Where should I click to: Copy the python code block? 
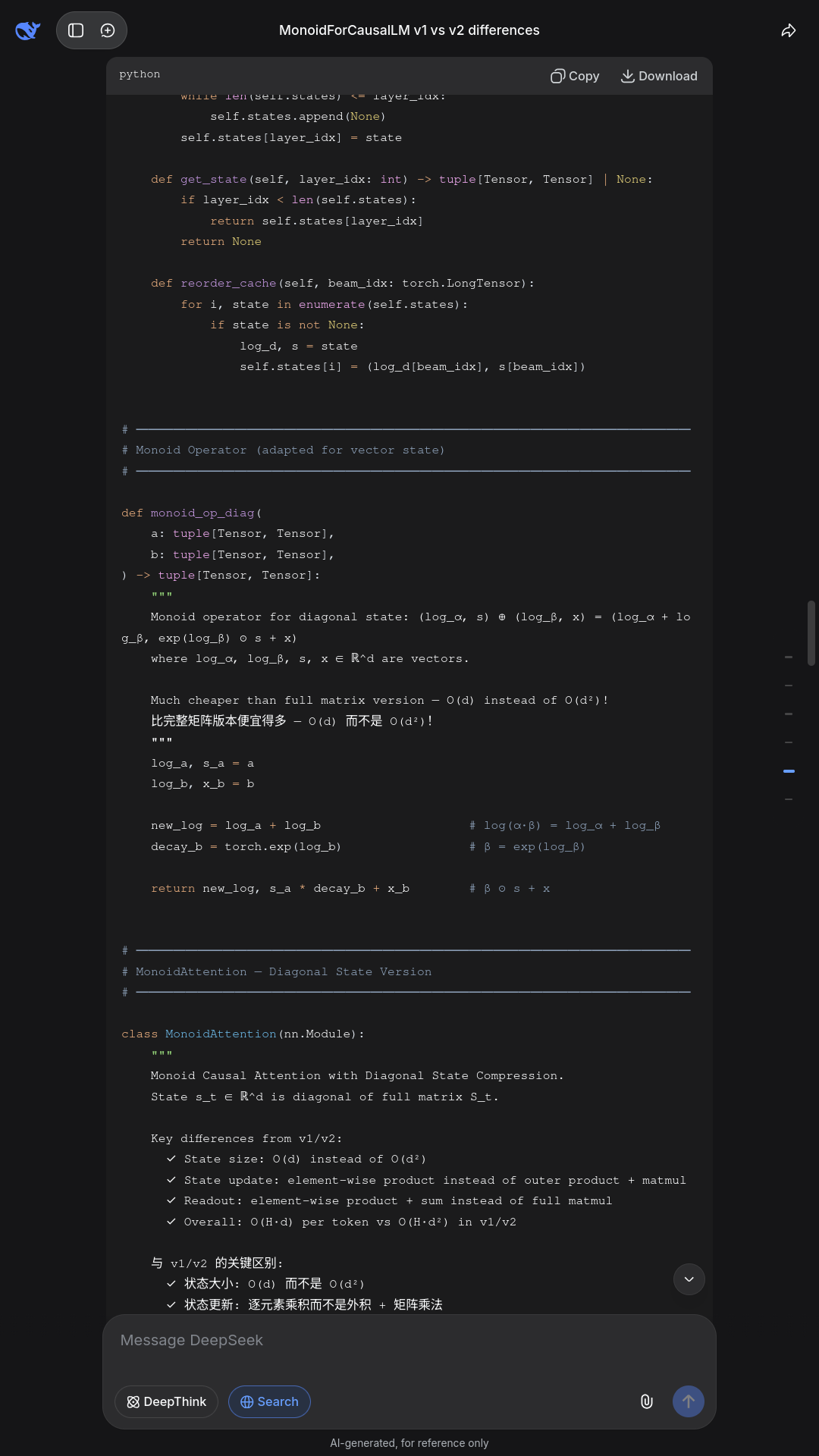[575, 76]
